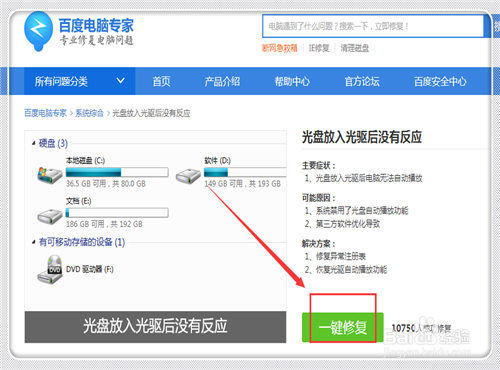Expand the 所有问题分类 dropdown chevron

click(x=121, y=81)
